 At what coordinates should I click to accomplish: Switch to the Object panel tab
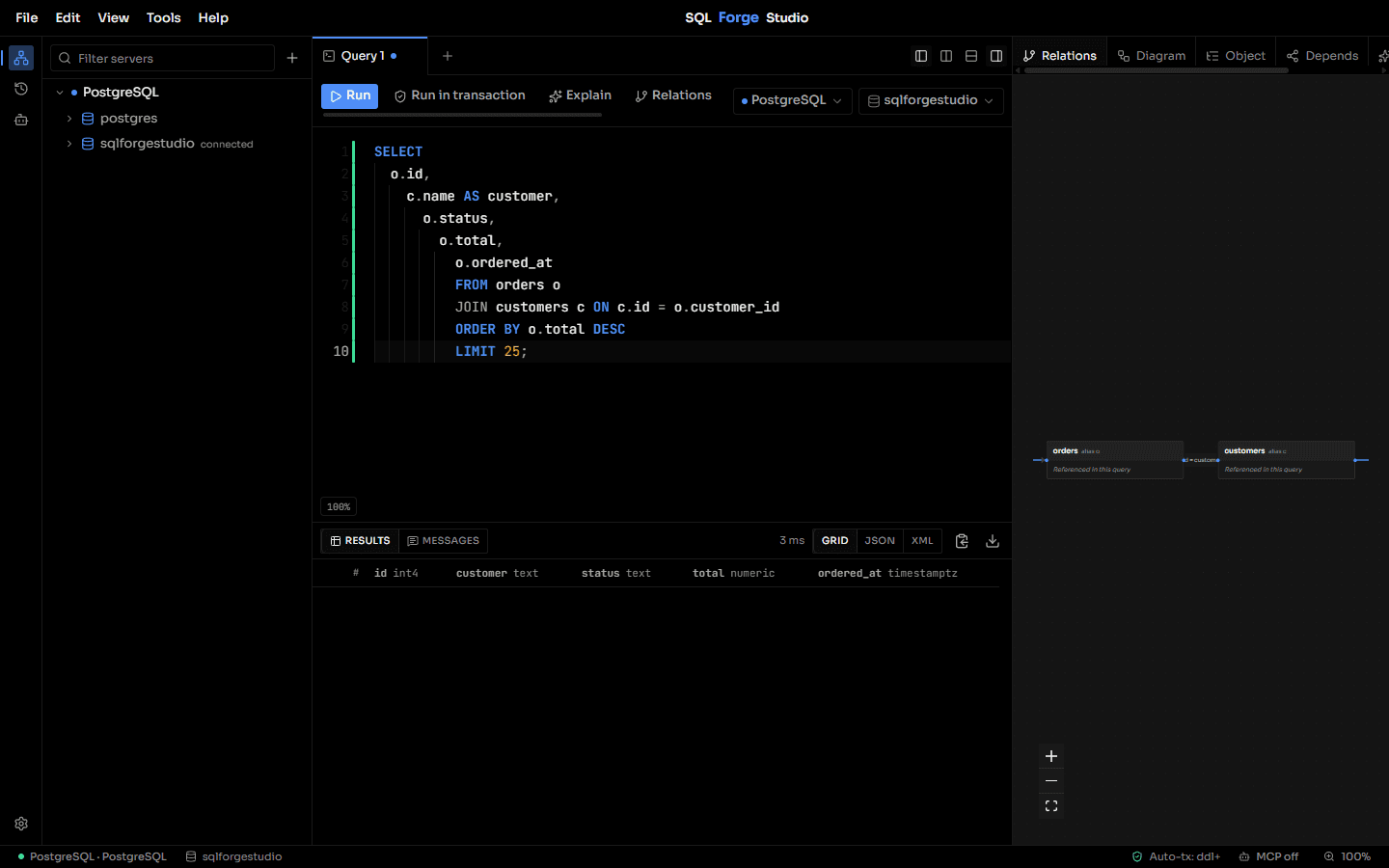[x=1236, y=56]
